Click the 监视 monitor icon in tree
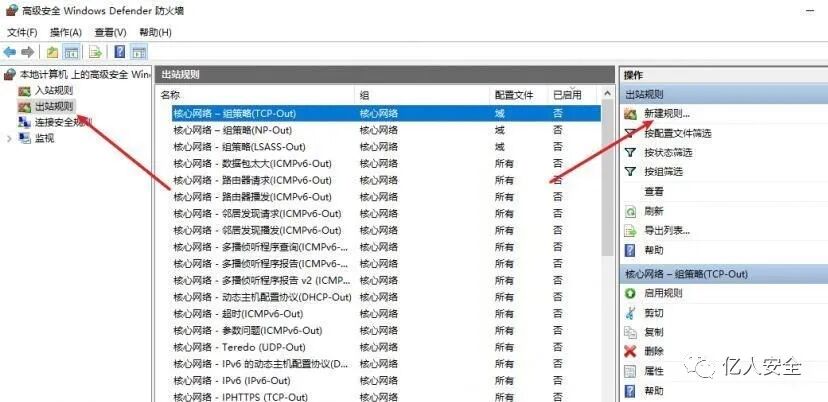 coord(24,138)
